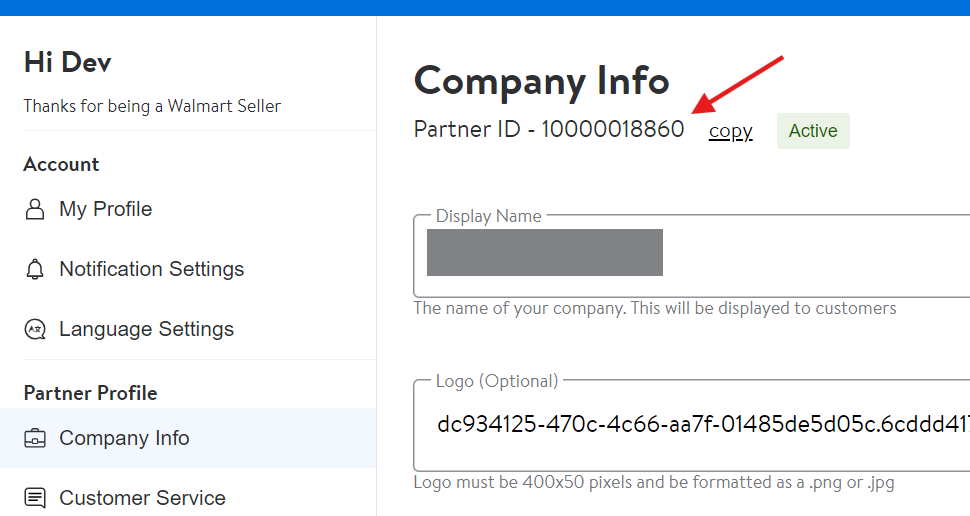
Task: Click the briefcase icon for Company Info
Action: click(35, 438)
